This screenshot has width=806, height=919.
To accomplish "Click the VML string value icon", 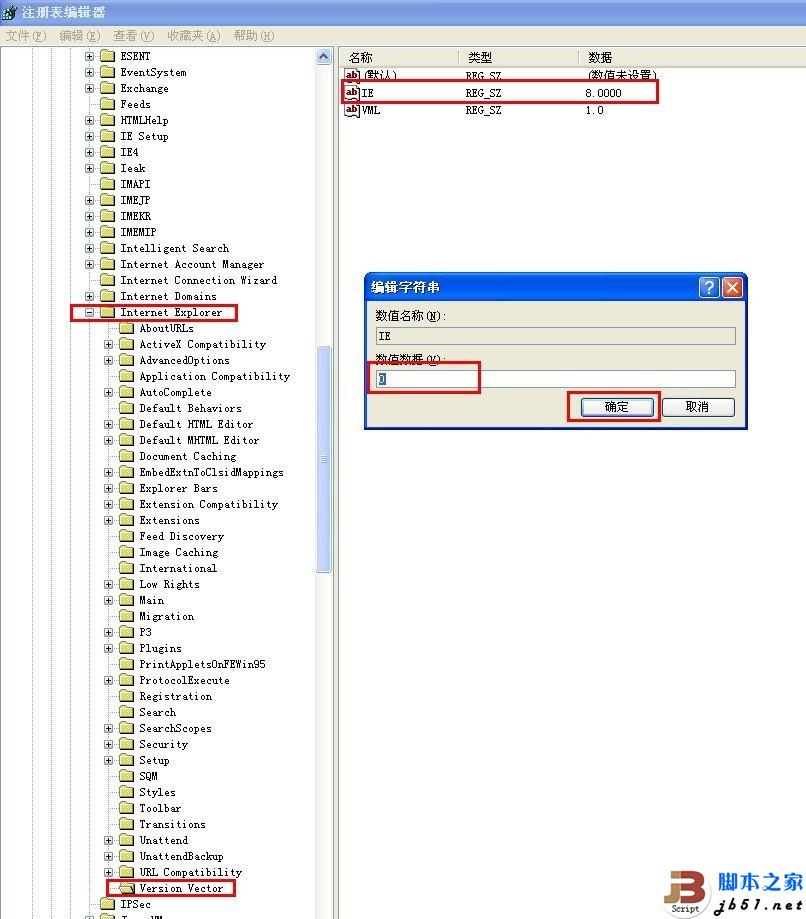I will pos(352,110).
